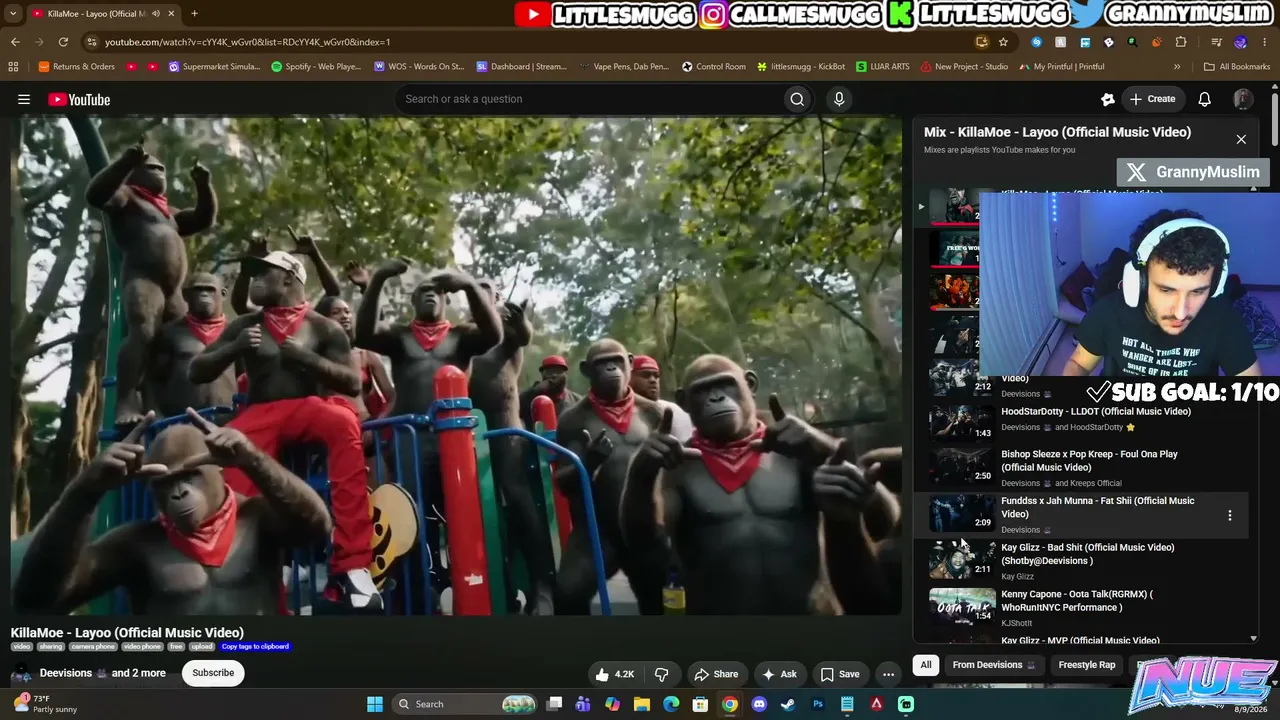The width and height of the screenshot is (1280, 720).
Task: Reload the page in Chrome
Action: [63, 42]
